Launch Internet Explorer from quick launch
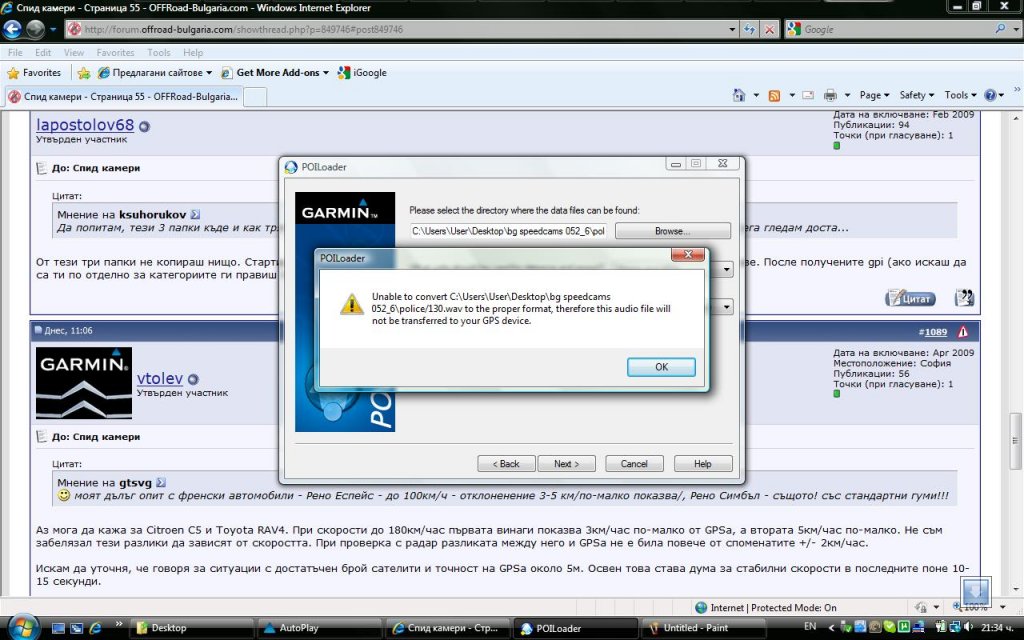 (95, 628)
